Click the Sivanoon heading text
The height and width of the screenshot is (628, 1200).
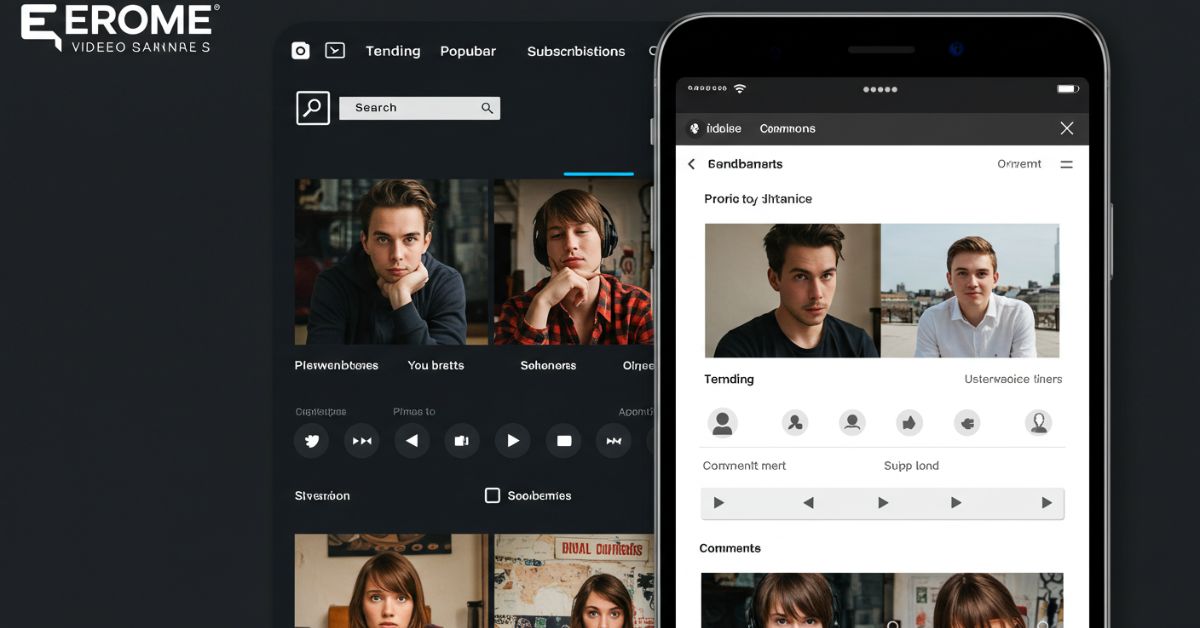coord(322,495)
